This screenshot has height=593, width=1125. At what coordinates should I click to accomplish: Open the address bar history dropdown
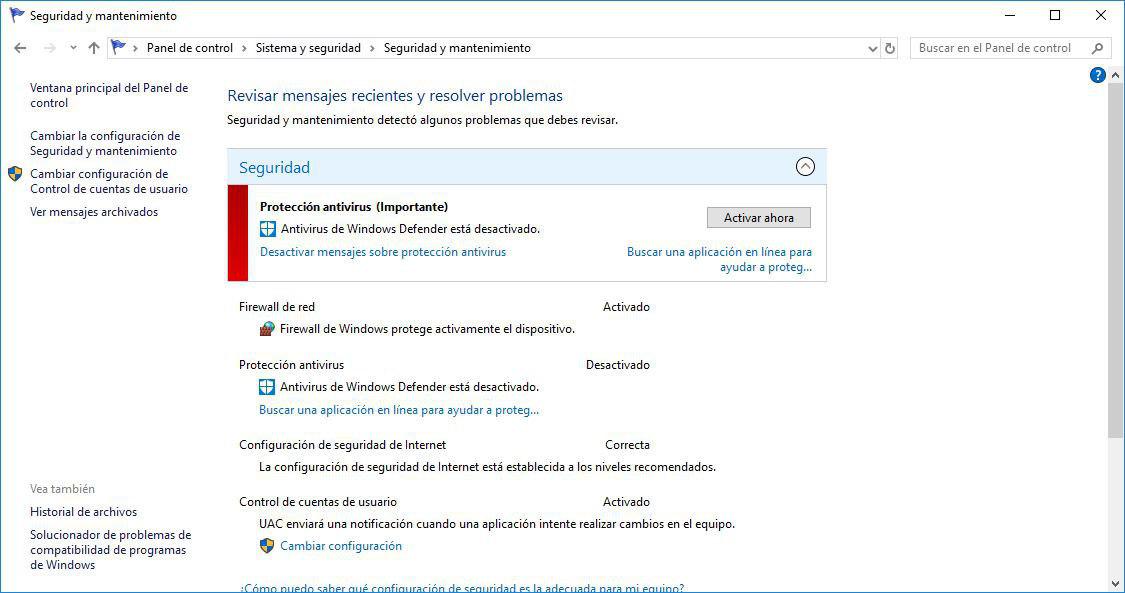(872, 49)
